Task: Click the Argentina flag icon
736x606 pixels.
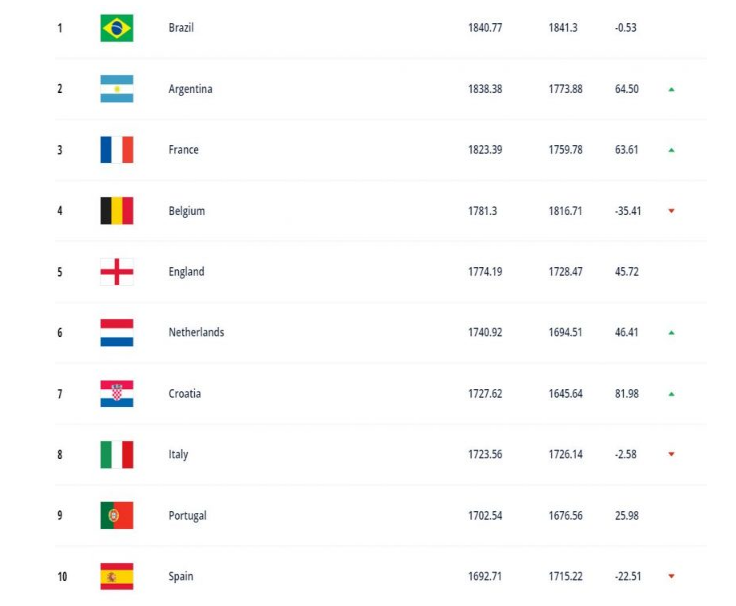Action: tap(117, 89)
